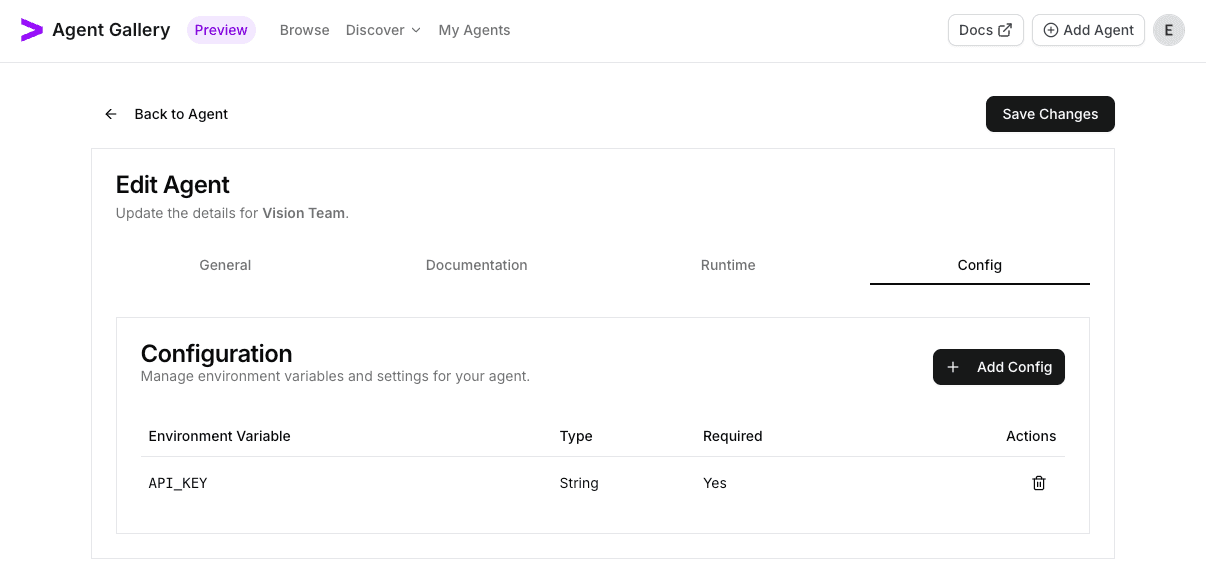Image resolution: width=1206 pixels, height=582 pixels.
Task: Click the Preview badge
Action: tap(221, 30)
